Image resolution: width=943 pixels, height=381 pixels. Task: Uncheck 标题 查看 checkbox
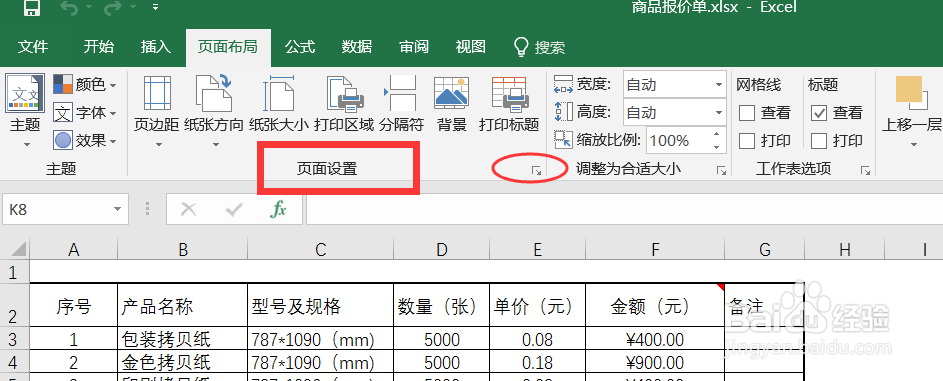tap(819, 112)
